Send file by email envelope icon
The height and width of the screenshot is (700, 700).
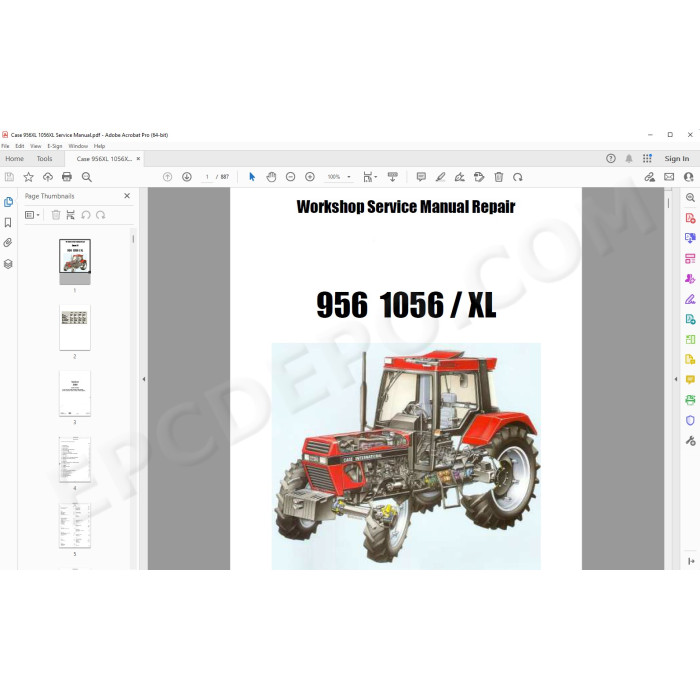point(669,177)
